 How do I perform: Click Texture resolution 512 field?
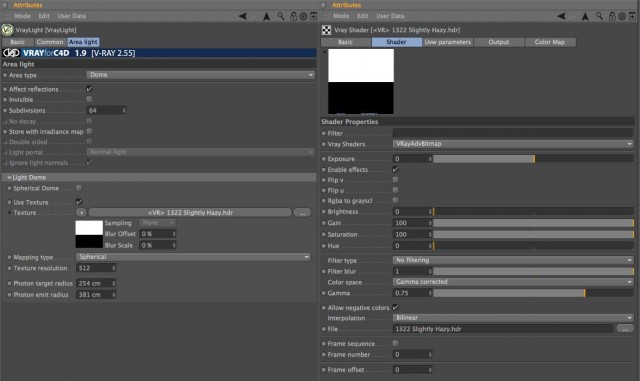click(96, 268)
